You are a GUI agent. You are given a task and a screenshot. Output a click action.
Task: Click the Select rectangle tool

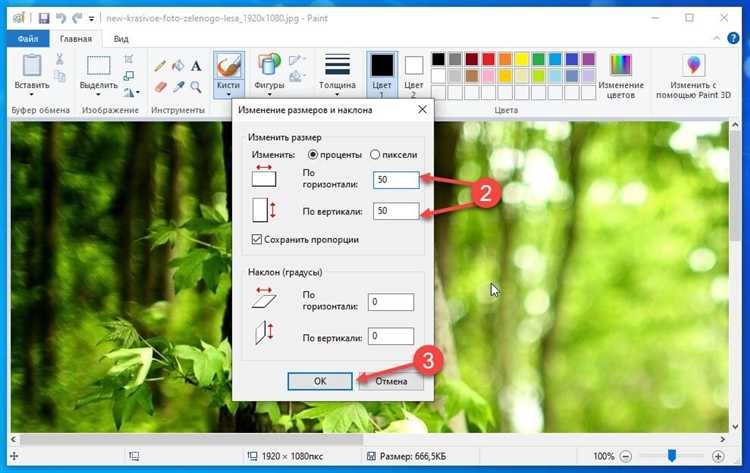[x=99, y=65]
